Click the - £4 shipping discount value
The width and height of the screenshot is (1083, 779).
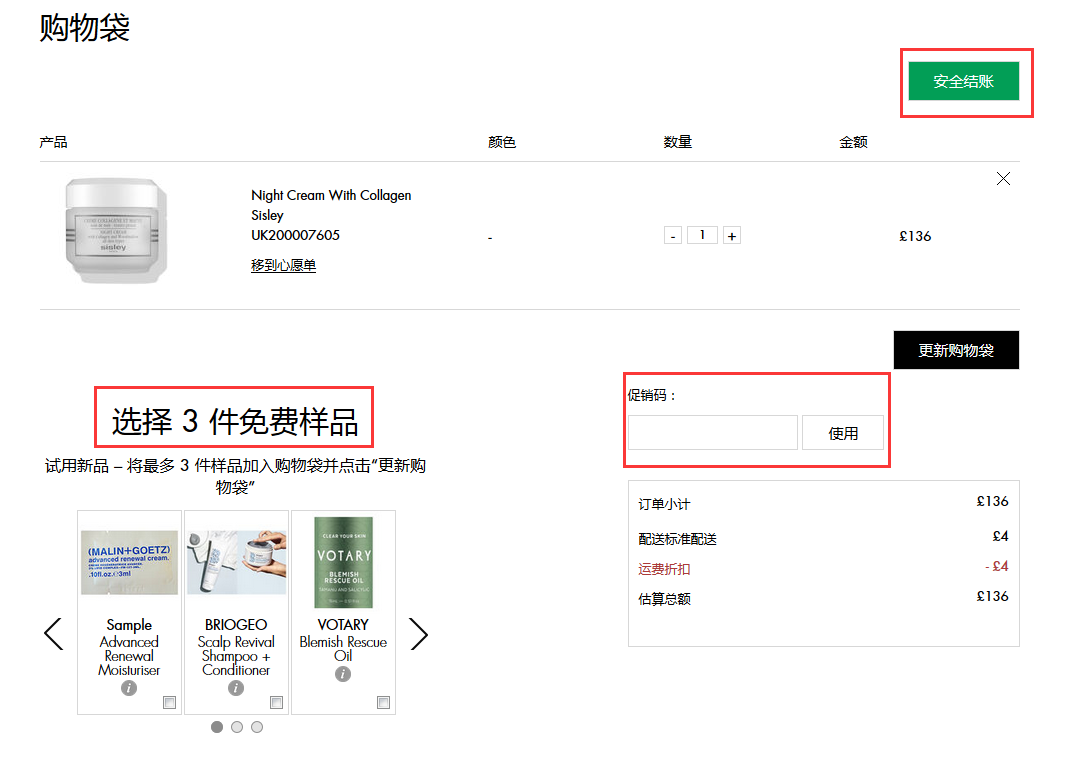pyautogui.click(x=996, y=566)
